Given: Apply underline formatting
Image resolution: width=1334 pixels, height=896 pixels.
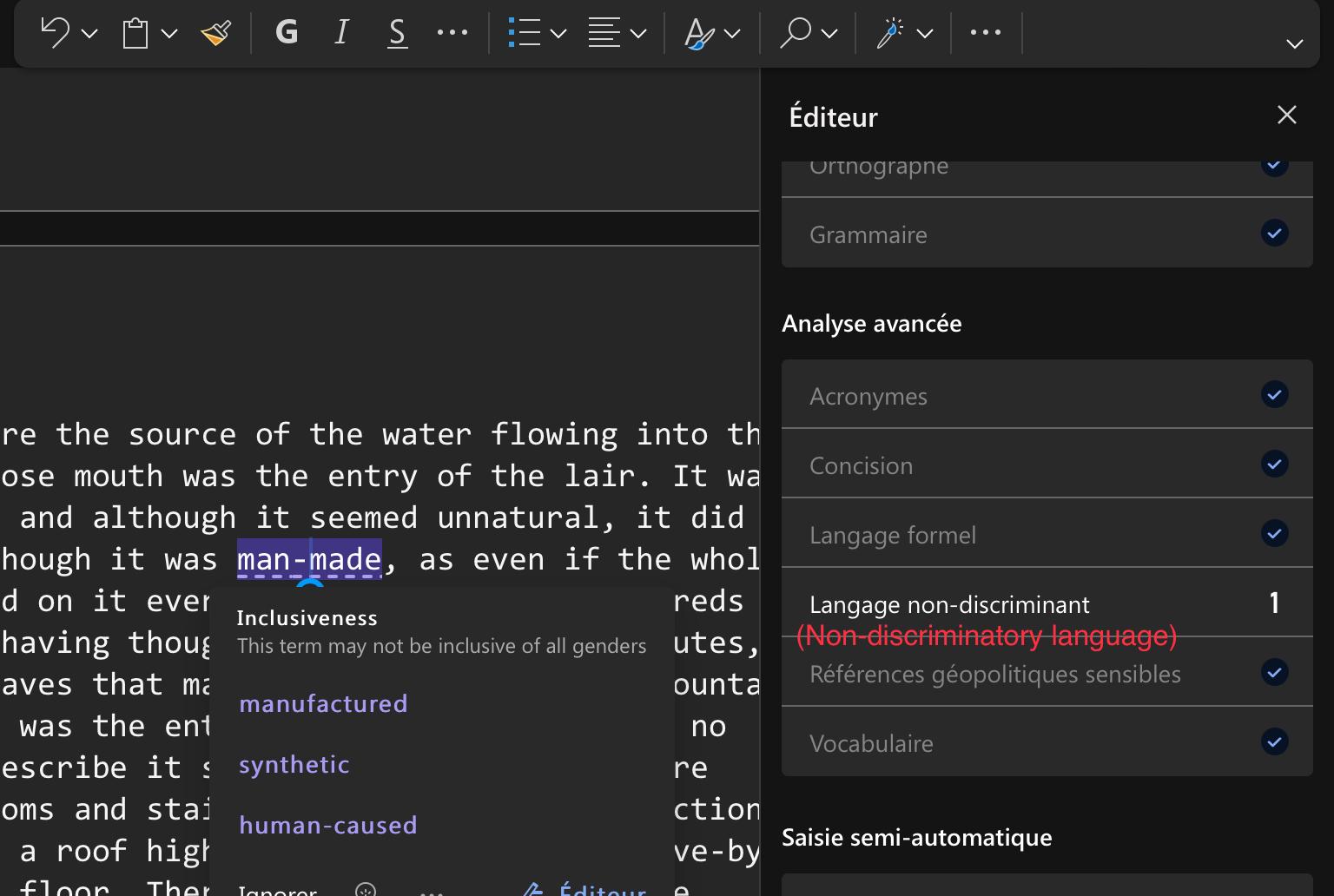Looking at the screenshot, I should click(397, 33).
